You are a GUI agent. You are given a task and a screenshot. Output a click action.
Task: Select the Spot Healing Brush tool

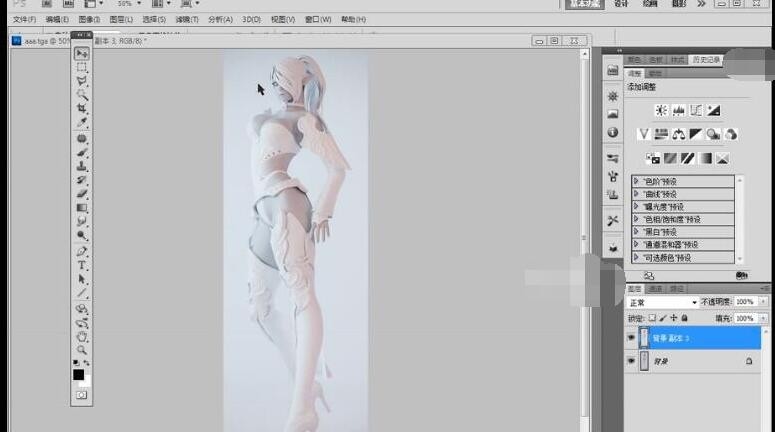82,138
